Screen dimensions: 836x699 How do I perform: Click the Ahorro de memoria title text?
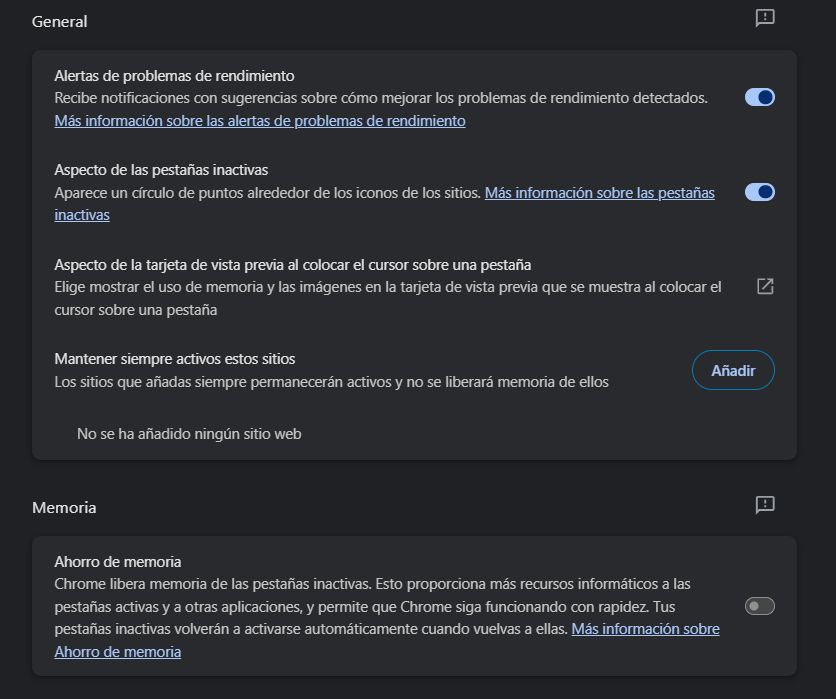tap(117, 562)
